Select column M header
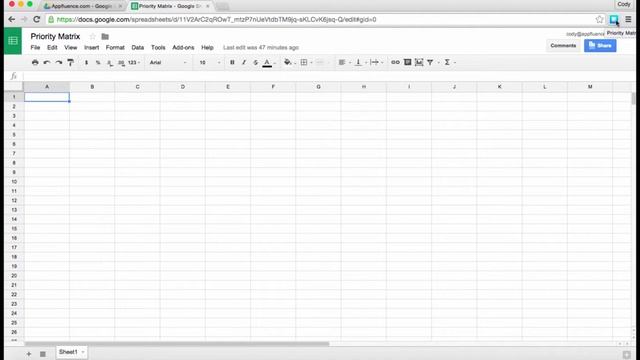Viewport: 640px width, 360px height. pyautogui.click(x=590, y=87)
